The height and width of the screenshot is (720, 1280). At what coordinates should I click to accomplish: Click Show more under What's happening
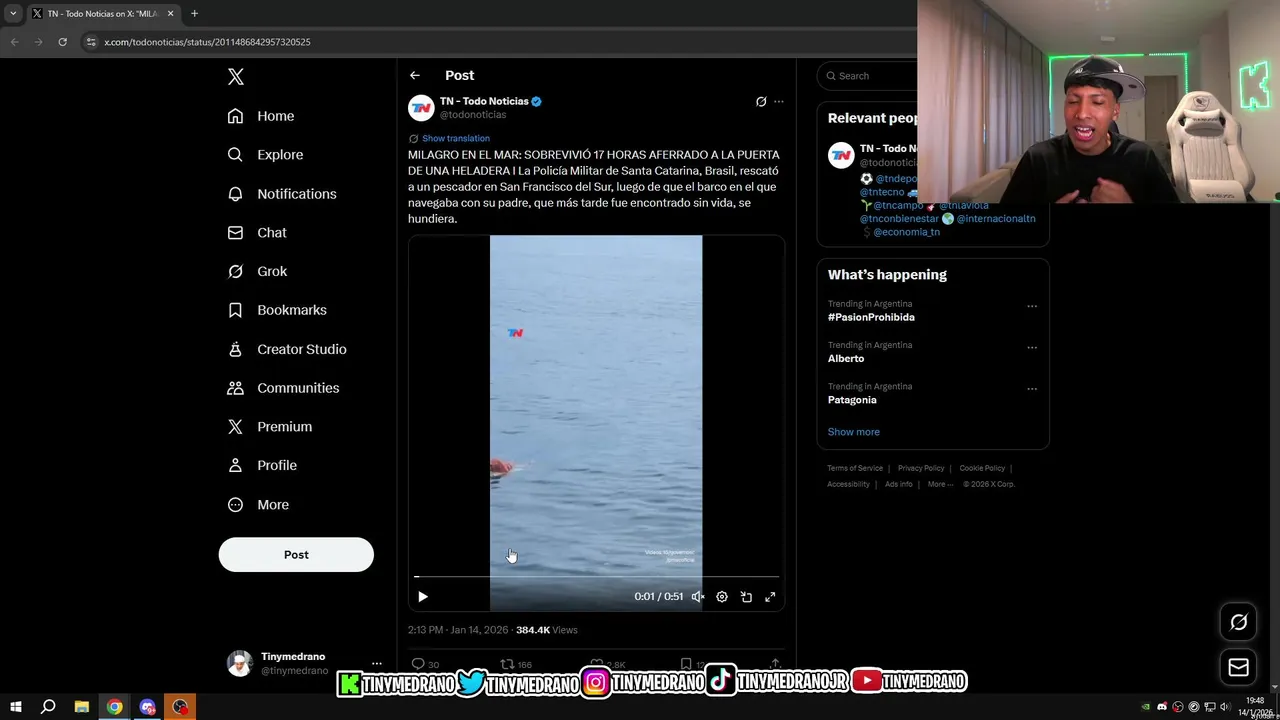pyautogui.click(x=854, y=432)
